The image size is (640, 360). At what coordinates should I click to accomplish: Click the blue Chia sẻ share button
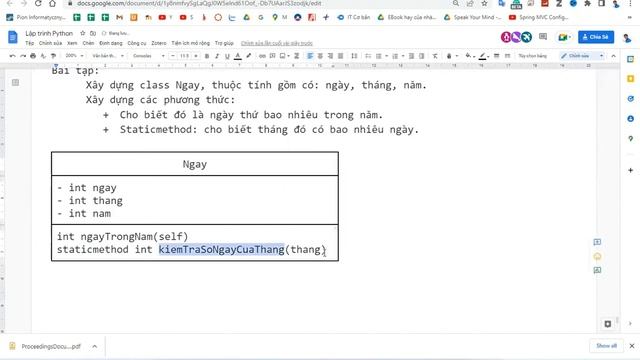[596, 37]
